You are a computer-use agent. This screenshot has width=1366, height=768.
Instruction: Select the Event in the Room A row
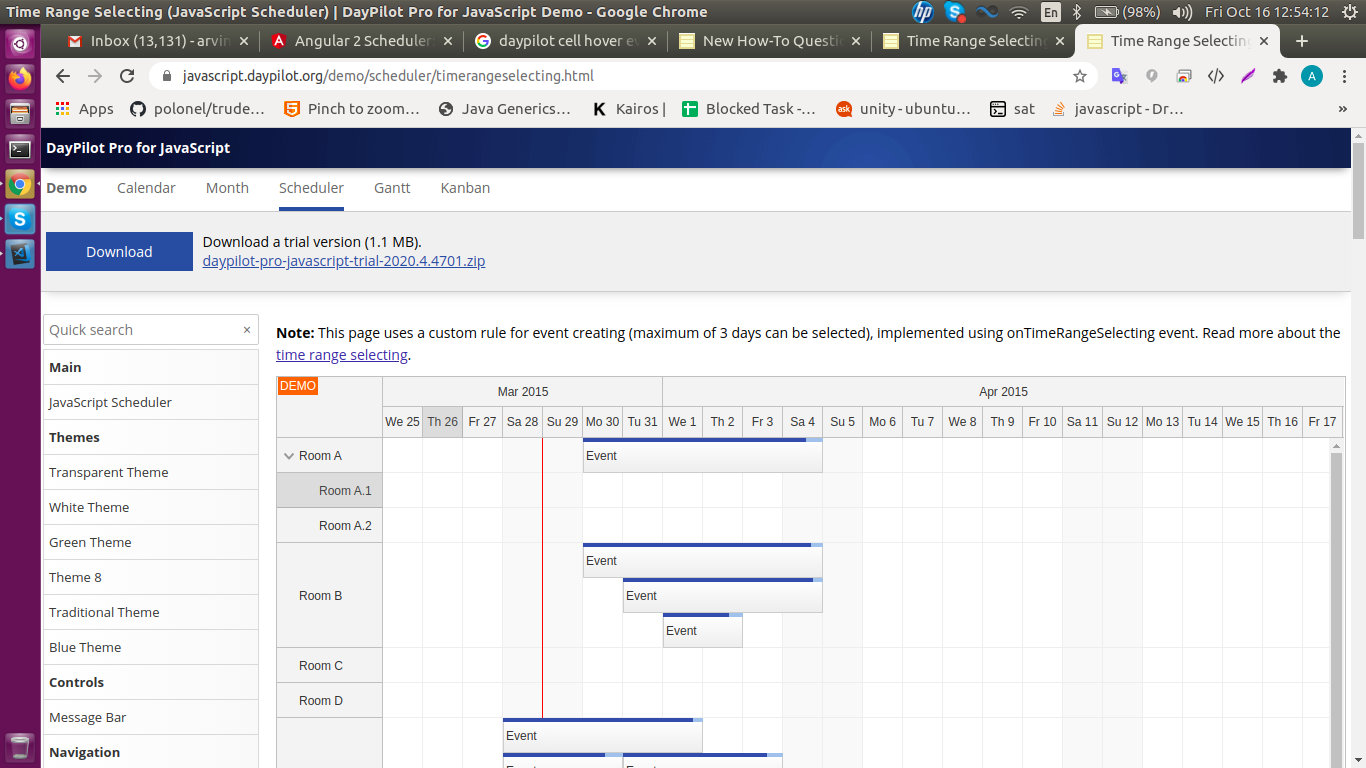click(702, 455)
